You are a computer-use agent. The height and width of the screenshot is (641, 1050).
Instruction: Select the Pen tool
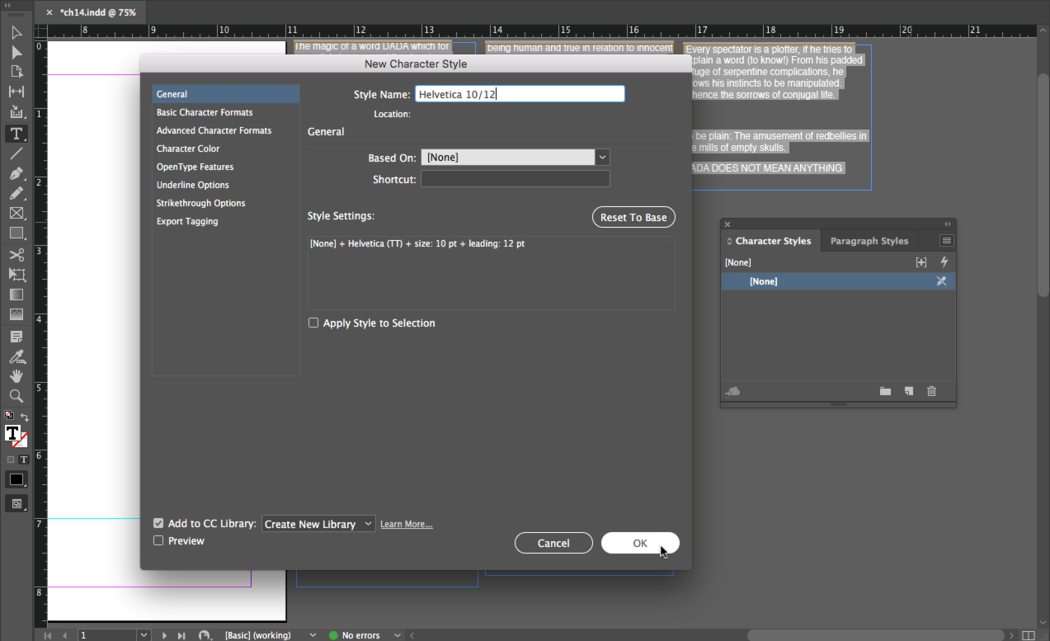coord(16,174)
